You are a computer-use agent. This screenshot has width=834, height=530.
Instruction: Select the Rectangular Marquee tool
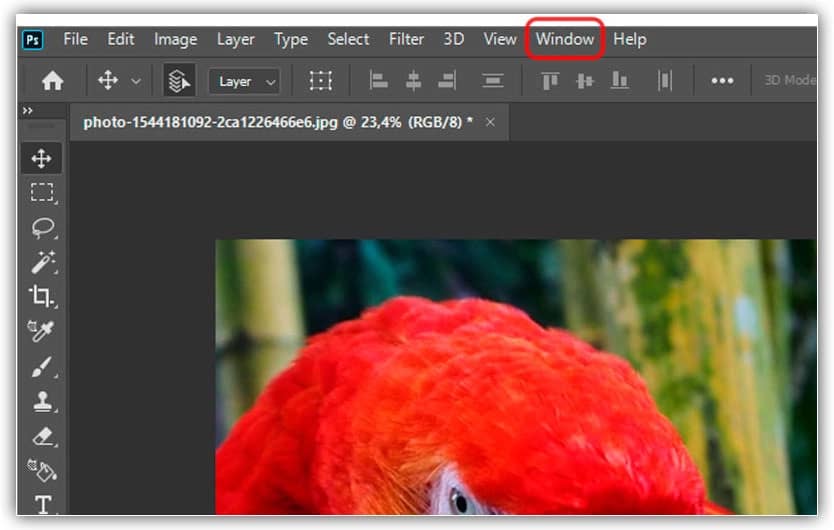(42, 193)
